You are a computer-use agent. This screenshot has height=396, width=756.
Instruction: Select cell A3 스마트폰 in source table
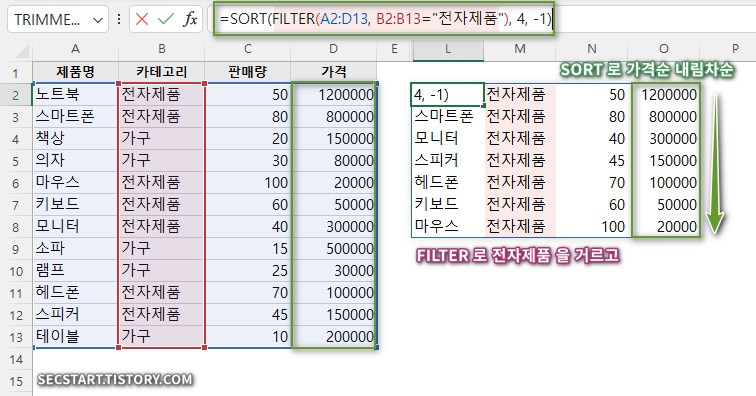(75, 117)
